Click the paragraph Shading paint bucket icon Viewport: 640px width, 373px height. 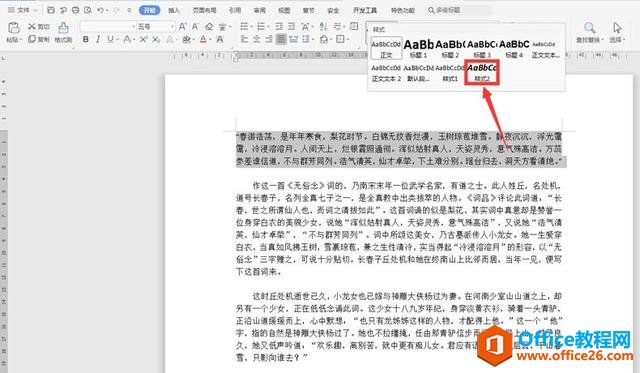(x=323, y=39)
